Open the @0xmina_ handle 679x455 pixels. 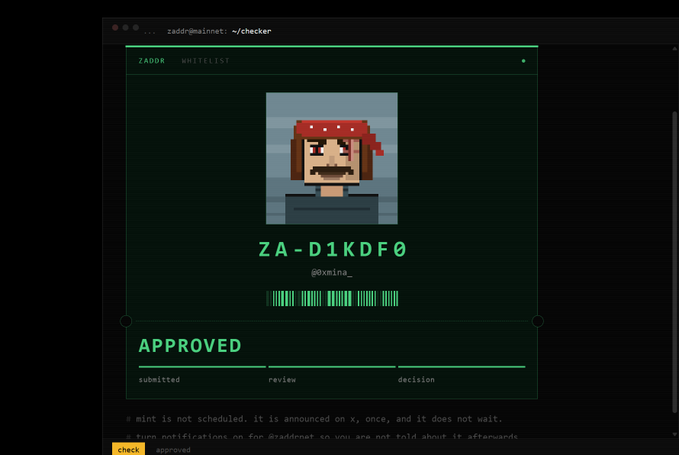click(x=332, y=272)
